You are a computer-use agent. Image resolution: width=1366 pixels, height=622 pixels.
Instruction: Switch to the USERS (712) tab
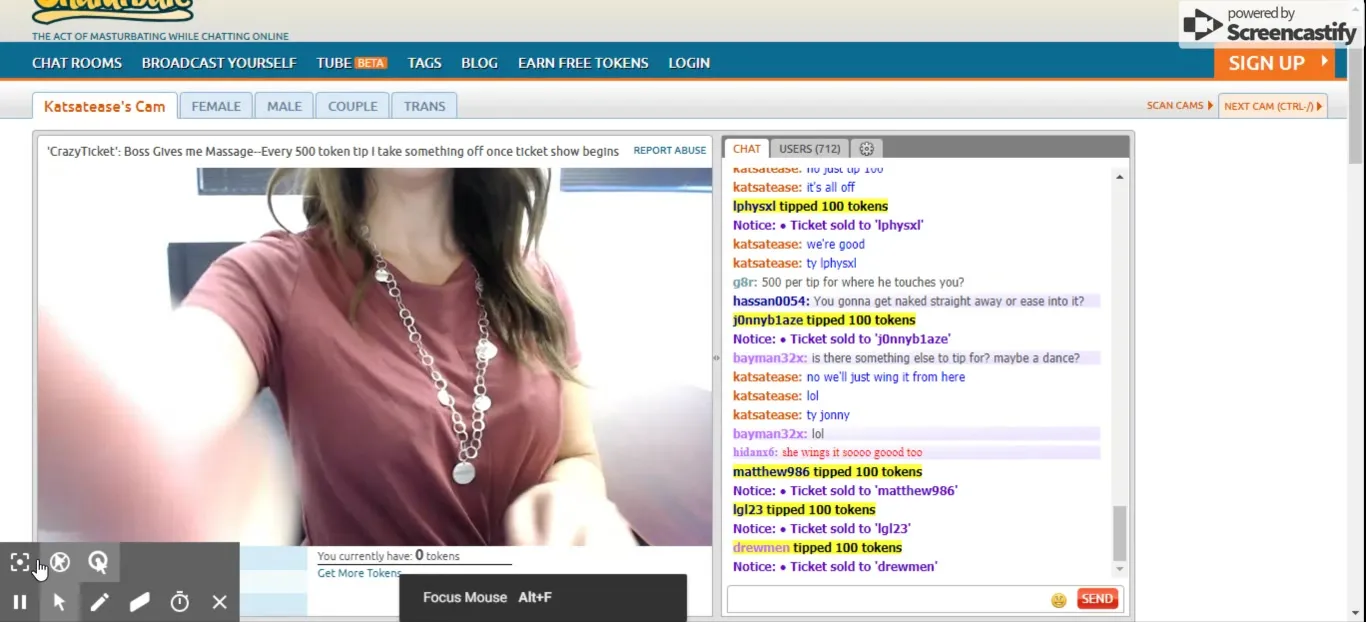coord(809,149)
